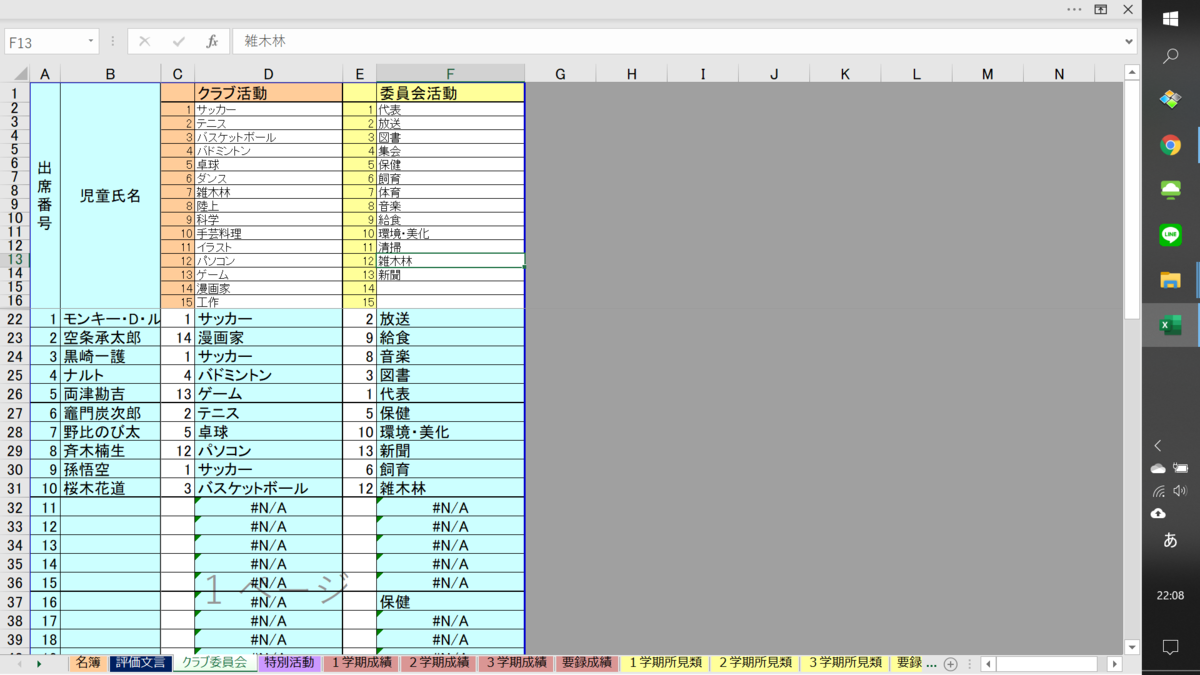Open battery status tray icon
This screenshot has width=1200, height=675.
tap(1181, 468)
